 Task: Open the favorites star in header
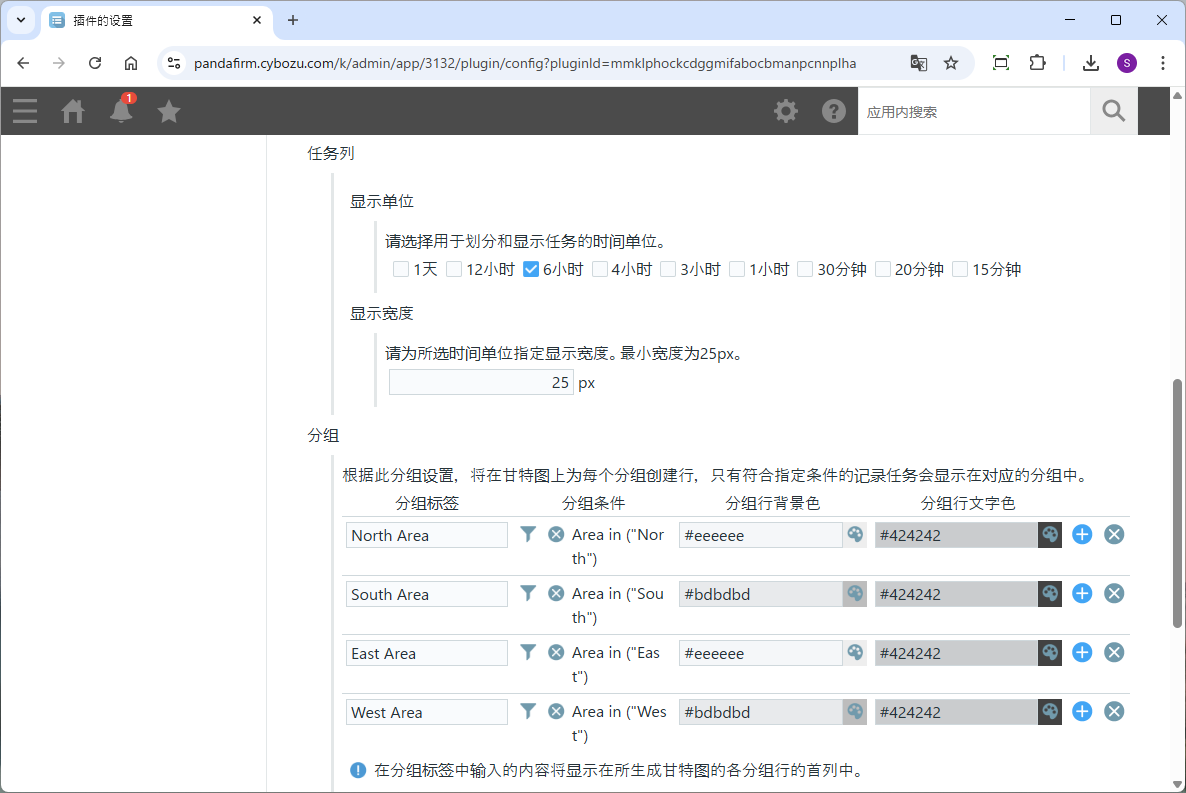(169, 111)
